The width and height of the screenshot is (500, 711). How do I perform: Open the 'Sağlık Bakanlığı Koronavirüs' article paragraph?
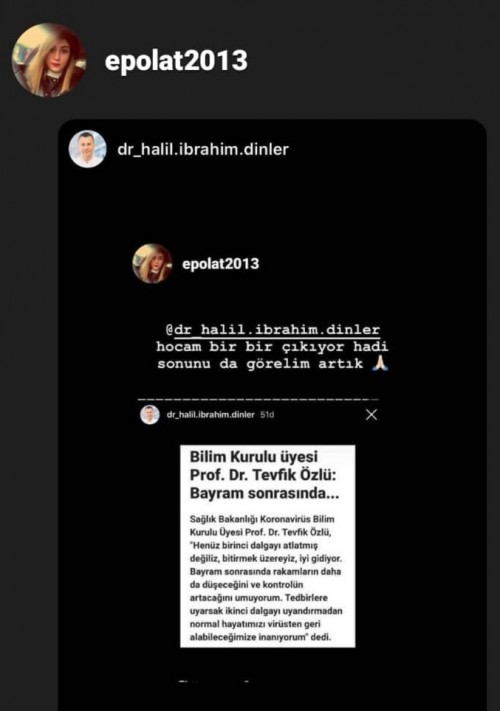click(266, 578)
